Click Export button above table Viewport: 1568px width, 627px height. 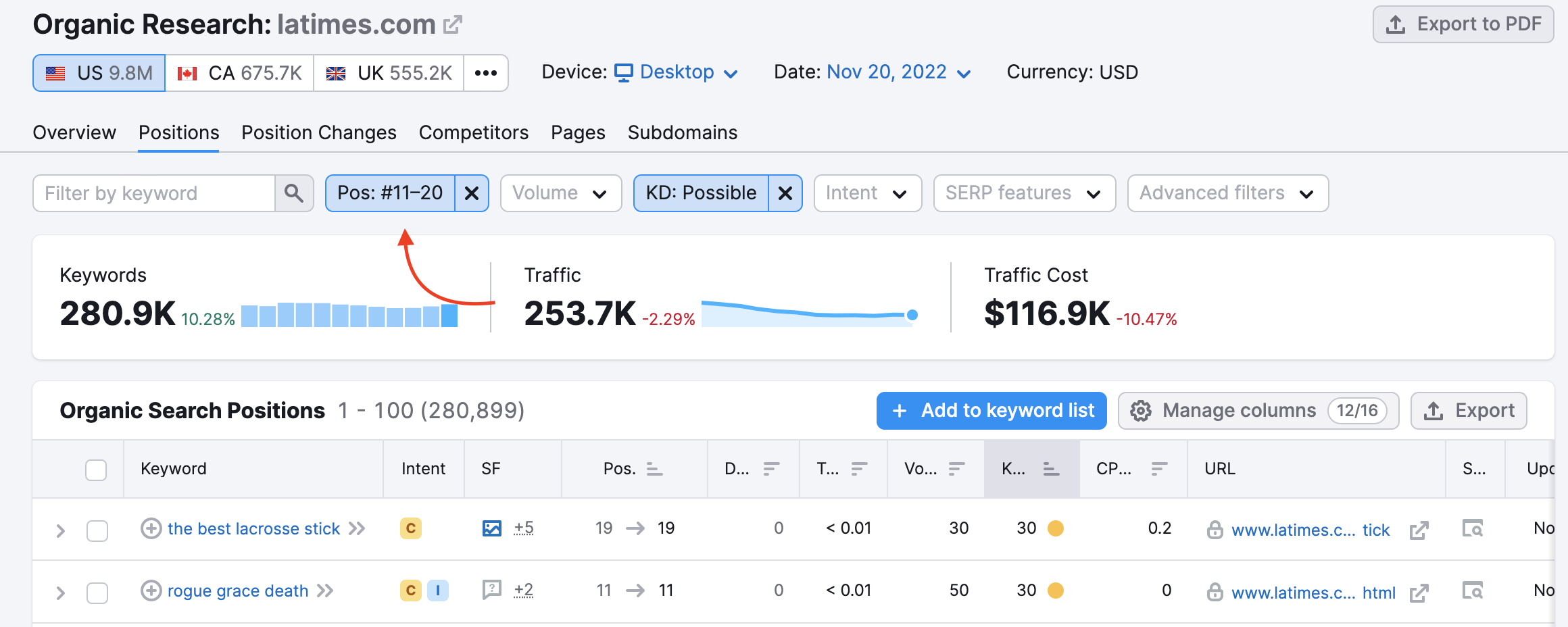pyautogui.click(x=1469, y=411)
